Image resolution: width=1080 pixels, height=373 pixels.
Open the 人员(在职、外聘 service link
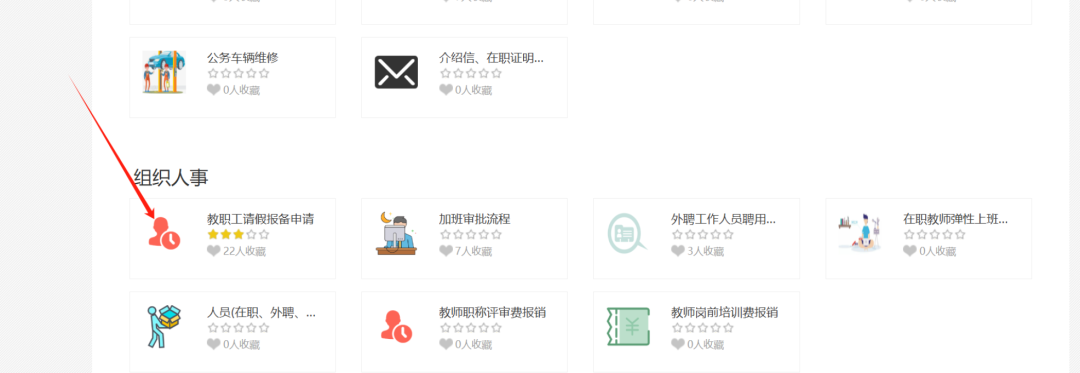pos(262,312)
